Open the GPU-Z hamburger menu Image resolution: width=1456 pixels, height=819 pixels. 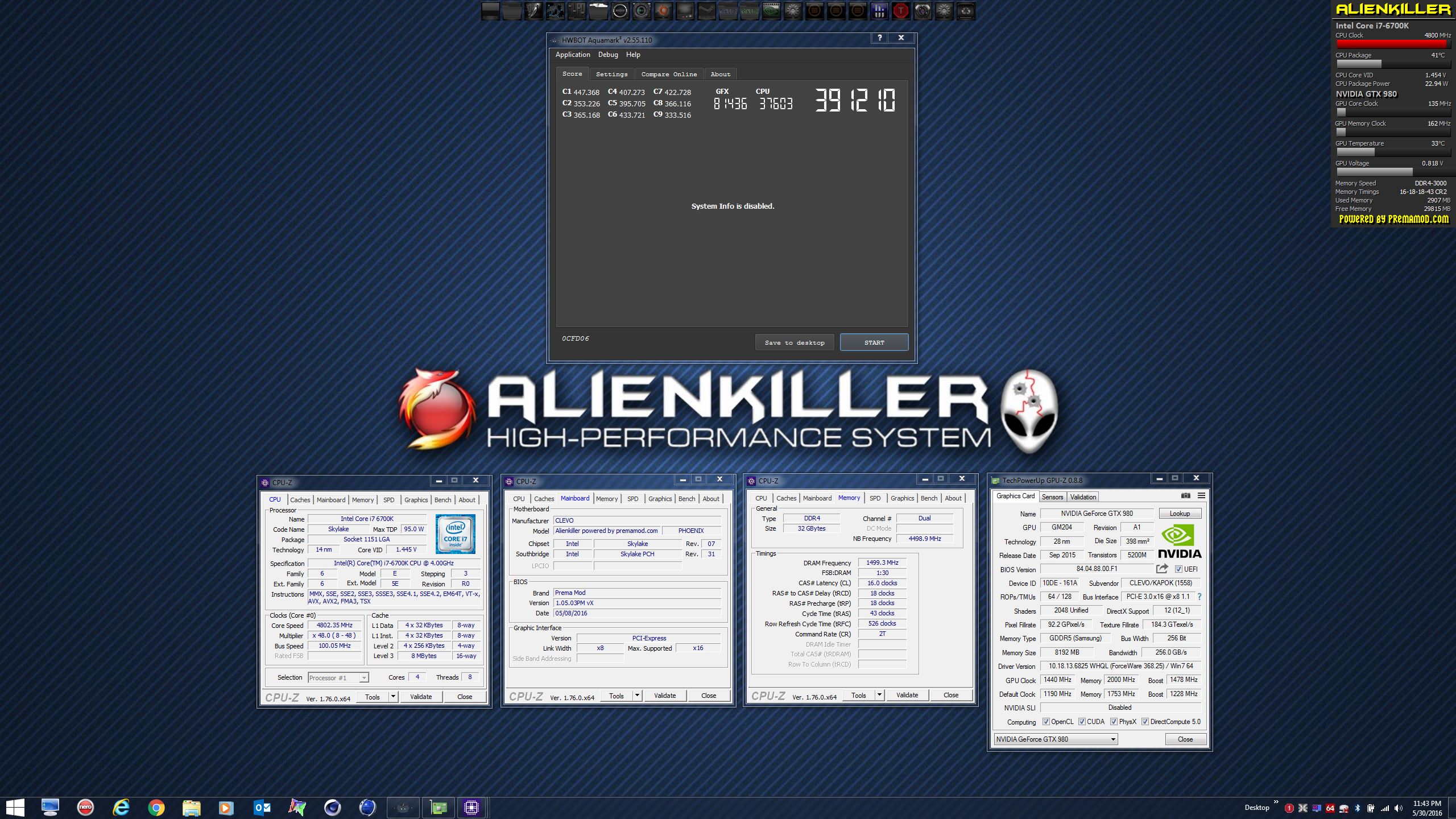pos(1201,495)
